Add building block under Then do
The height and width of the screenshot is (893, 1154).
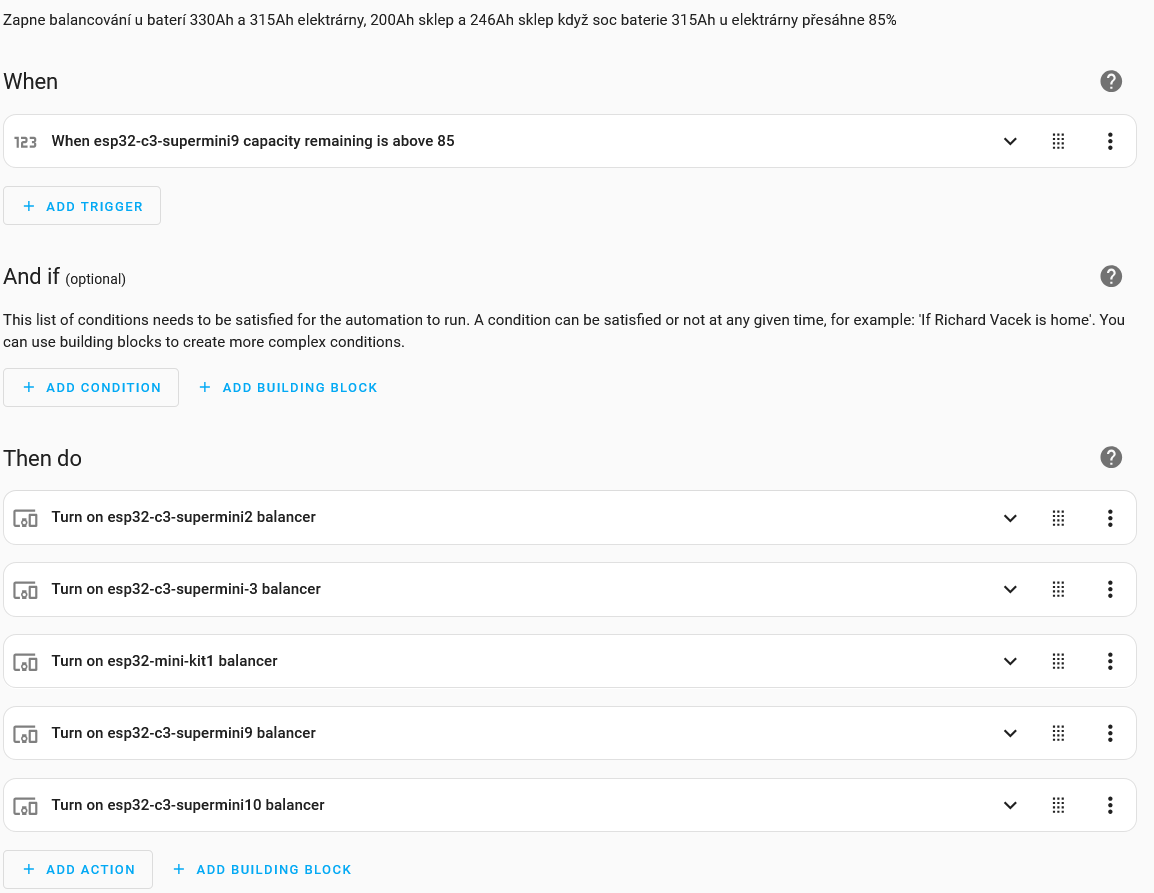click(x=262, y=870)
